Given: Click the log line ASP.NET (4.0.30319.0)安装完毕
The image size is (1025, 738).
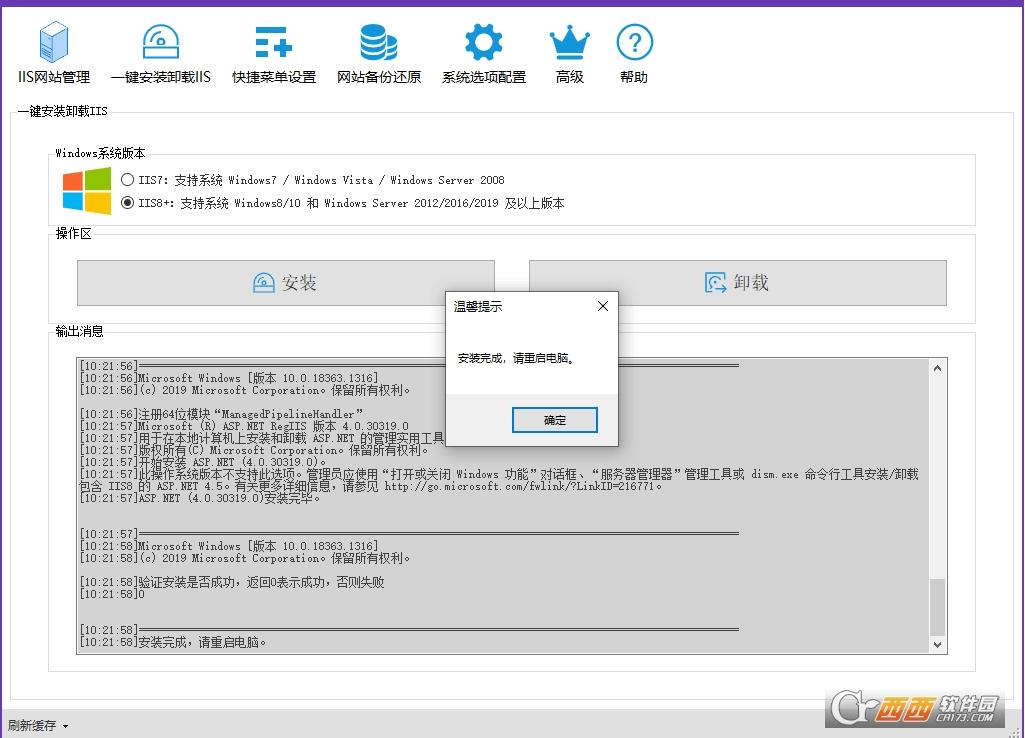Looking at the screenshot, I should click(200, 498).
